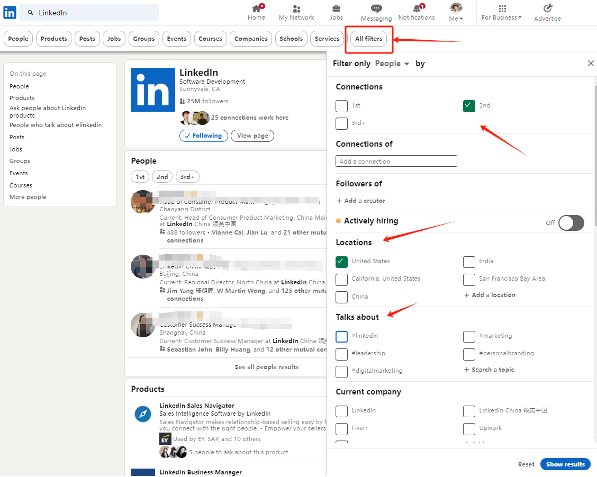Click the search magnifier icon
This screenshot has height=477, width=597.
point(30,13)
